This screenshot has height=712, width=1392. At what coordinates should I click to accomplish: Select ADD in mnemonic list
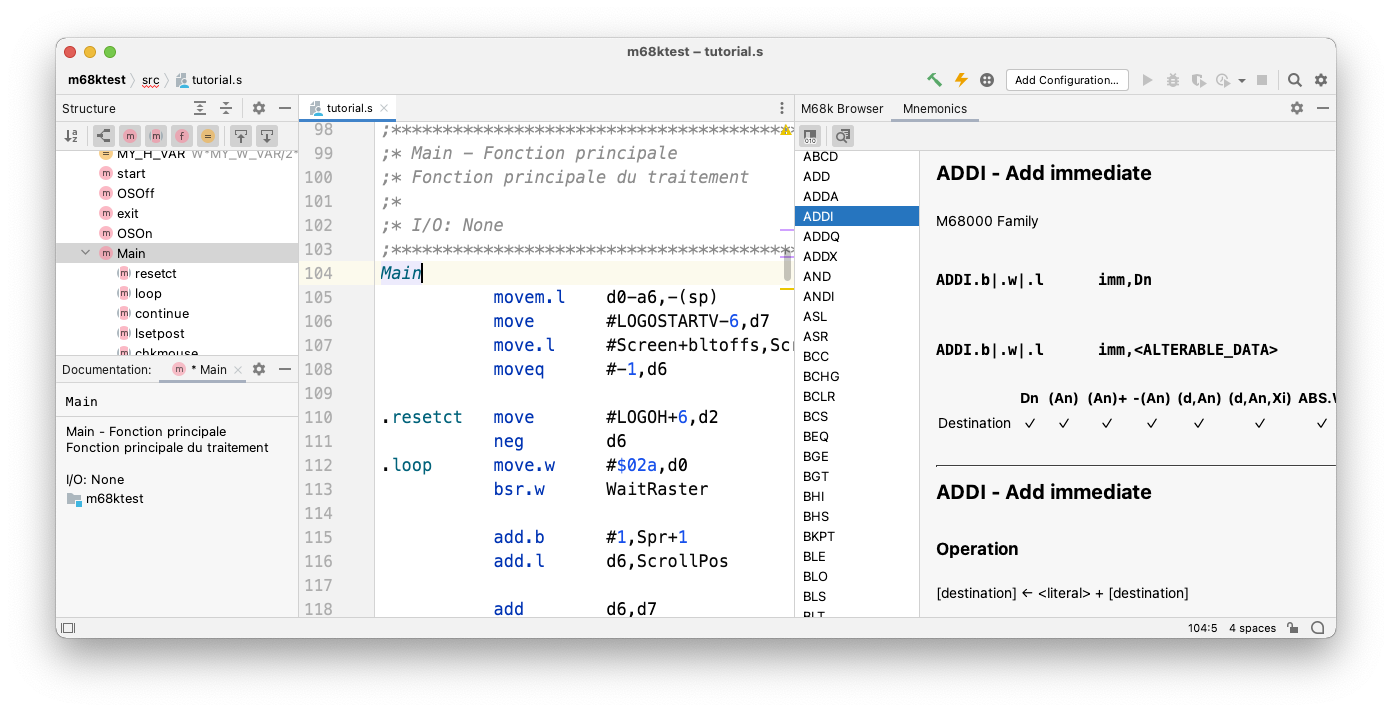click(857, 176)
